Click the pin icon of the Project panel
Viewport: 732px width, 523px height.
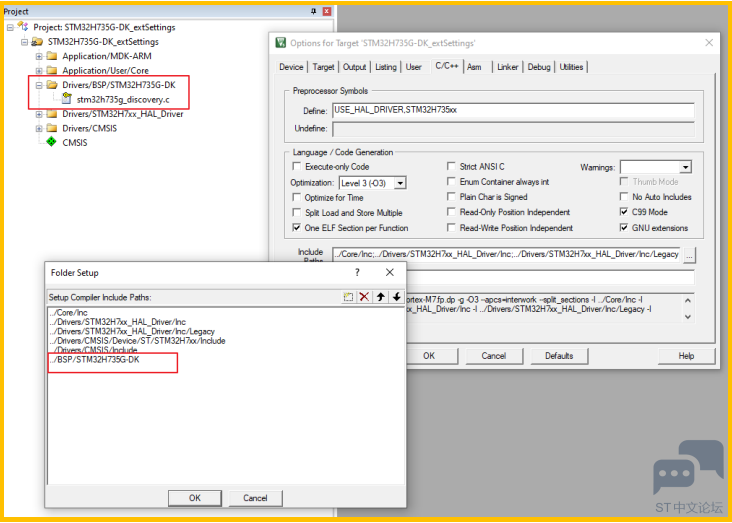pyautogui.click(x=313, y=11)
